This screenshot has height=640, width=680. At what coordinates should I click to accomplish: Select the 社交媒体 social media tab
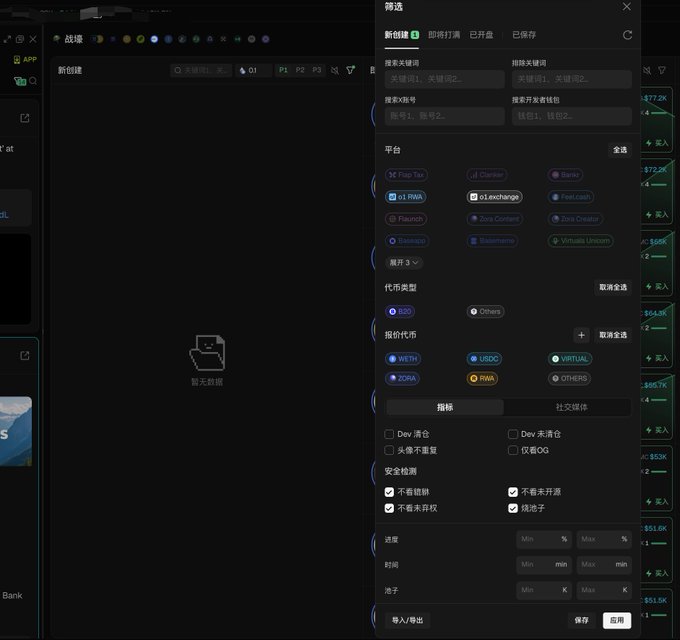click(x=572, y=407)
